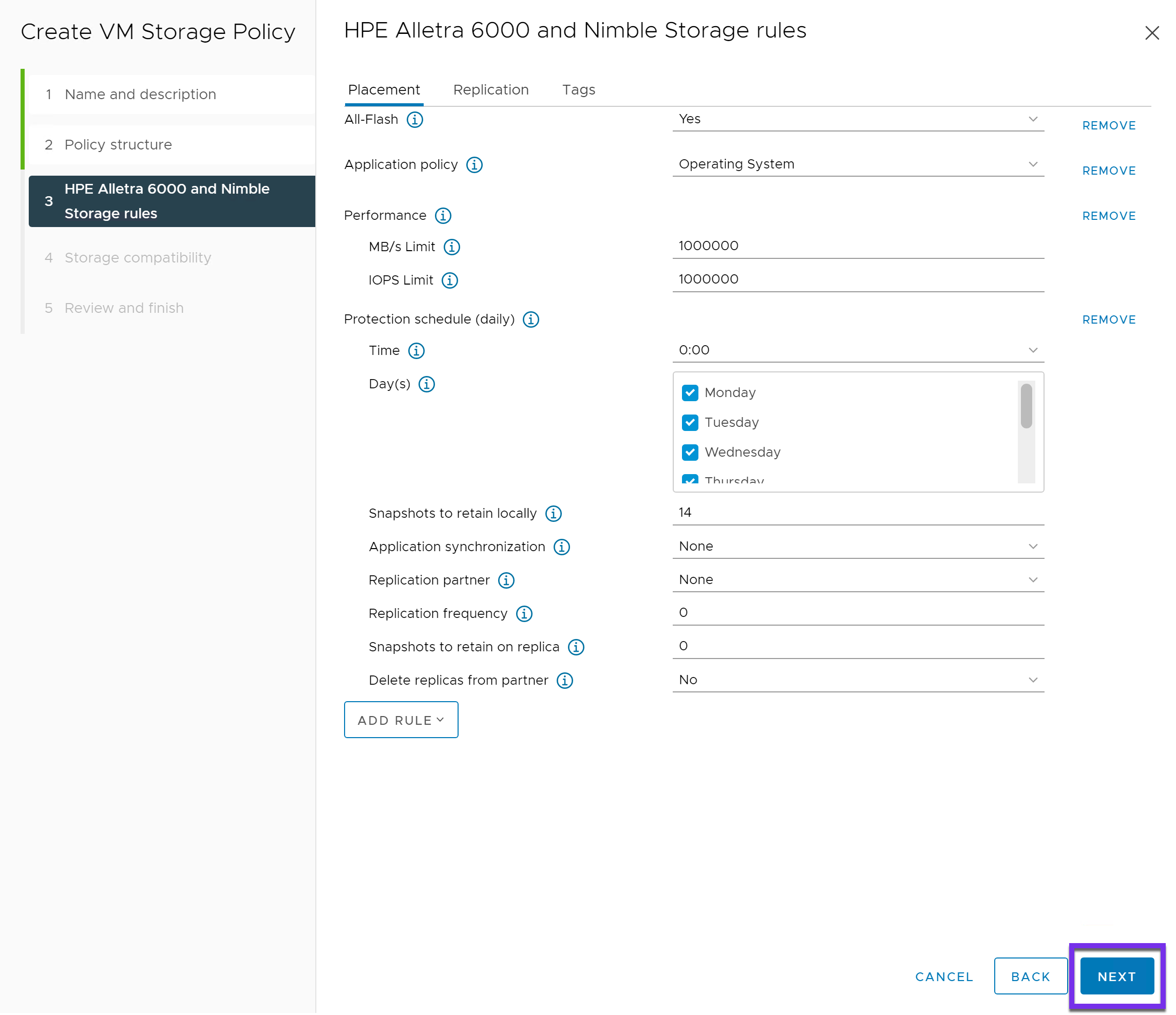Remove the Performance rule
This screenshot has width=1176, height=1015.
point(1108,216)
